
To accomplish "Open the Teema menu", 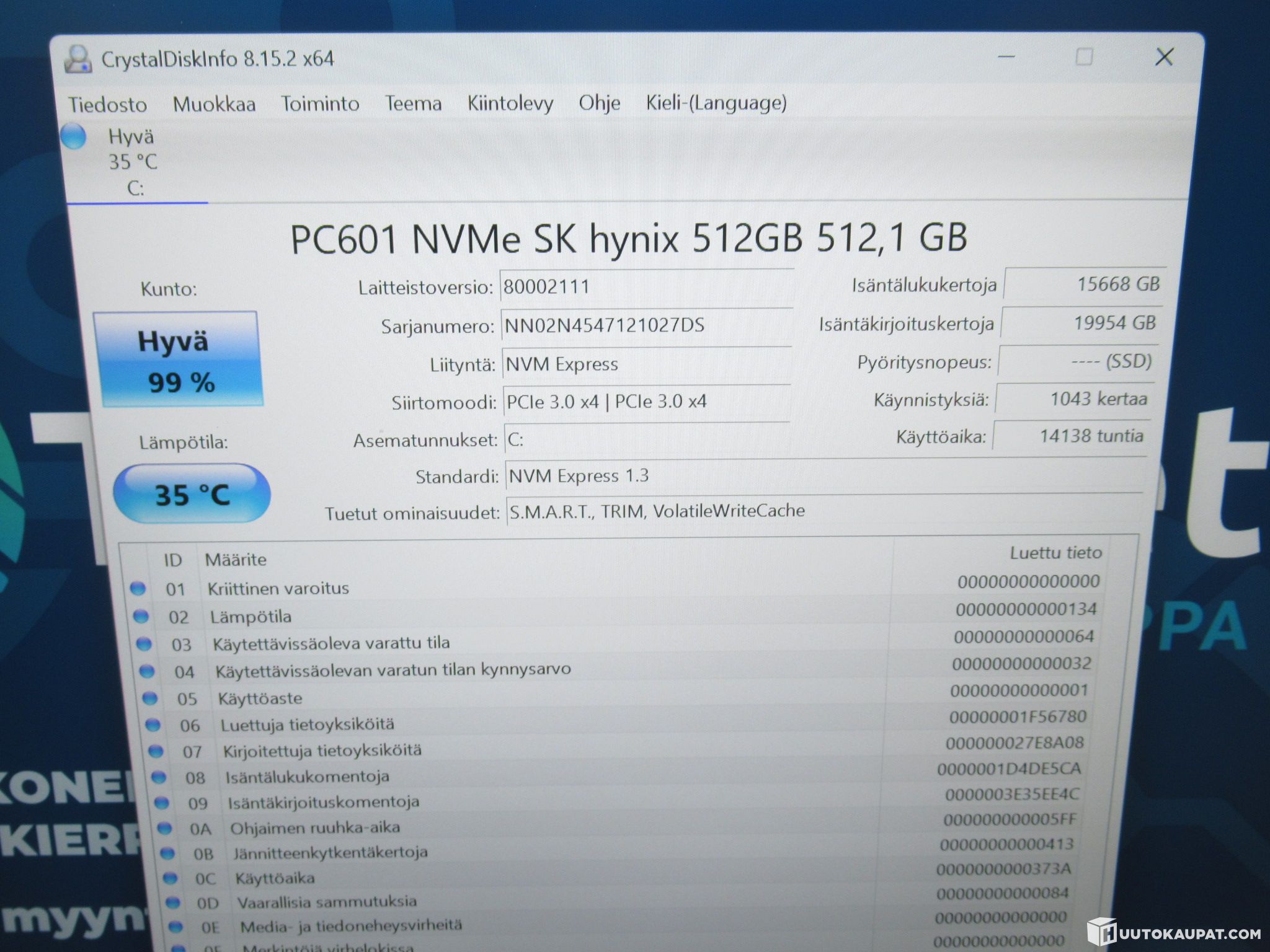I will pyautogui.click(x=413, y=103).
